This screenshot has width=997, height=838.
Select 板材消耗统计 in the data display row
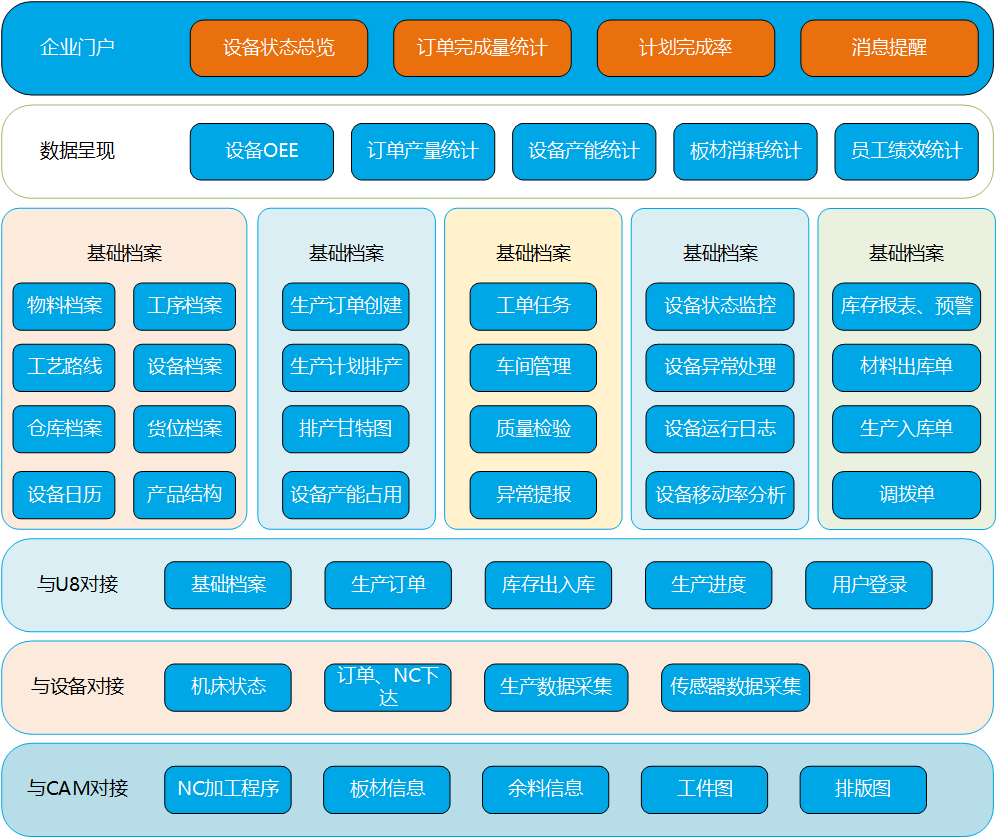[x=745, y=152]
